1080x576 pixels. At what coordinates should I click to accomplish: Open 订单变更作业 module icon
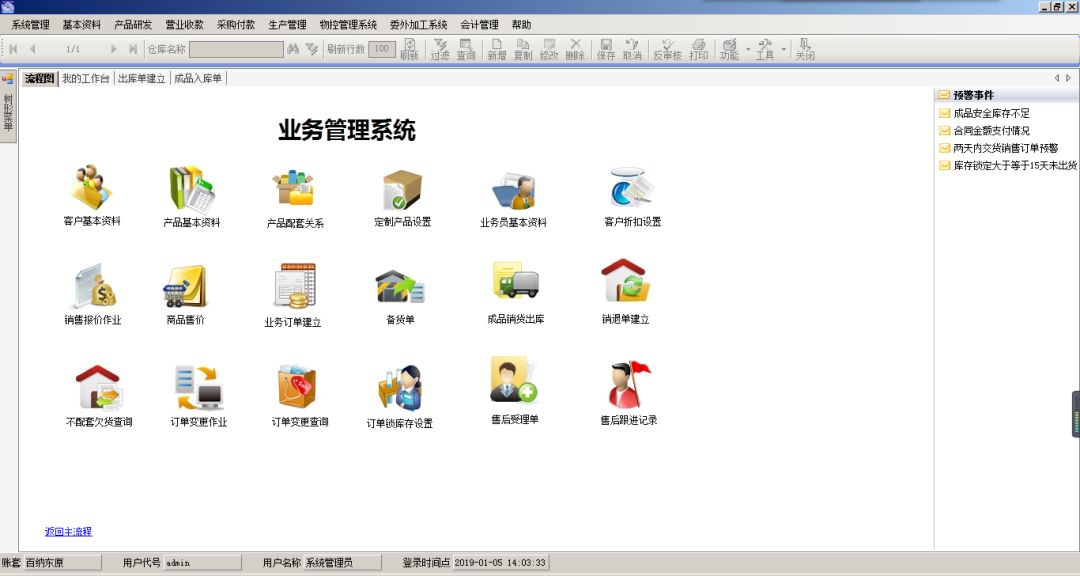pyautogui.click(x=199, y=388)
